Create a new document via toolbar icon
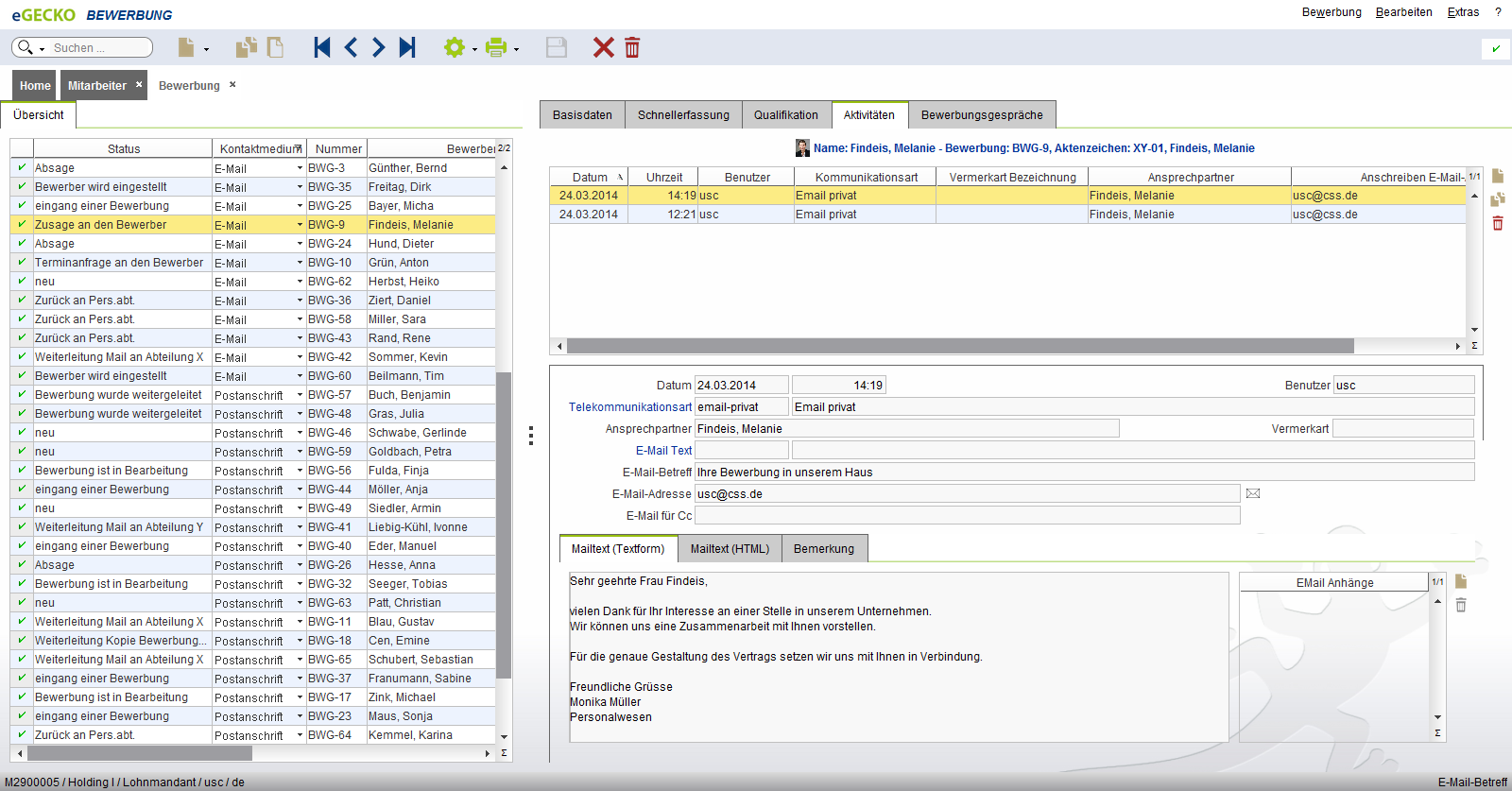Screen dimensions: 1512x791 (x=186, y=47)
